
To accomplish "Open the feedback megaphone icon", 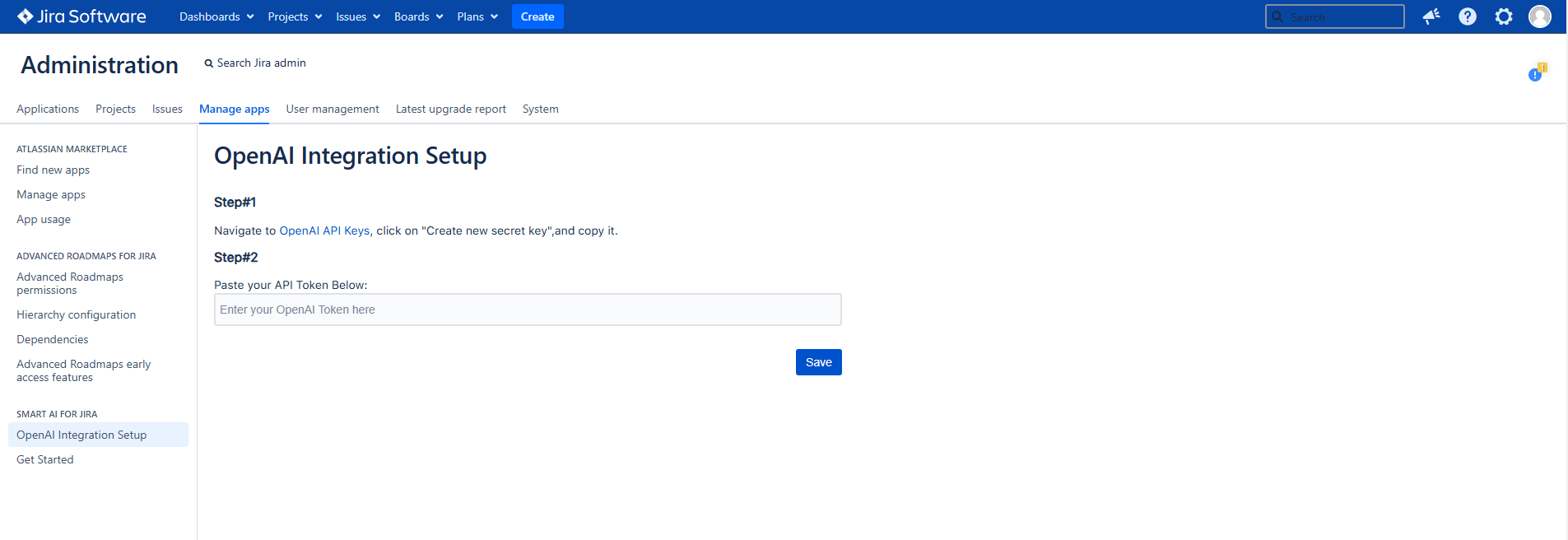I will (x=1431, y=16).
